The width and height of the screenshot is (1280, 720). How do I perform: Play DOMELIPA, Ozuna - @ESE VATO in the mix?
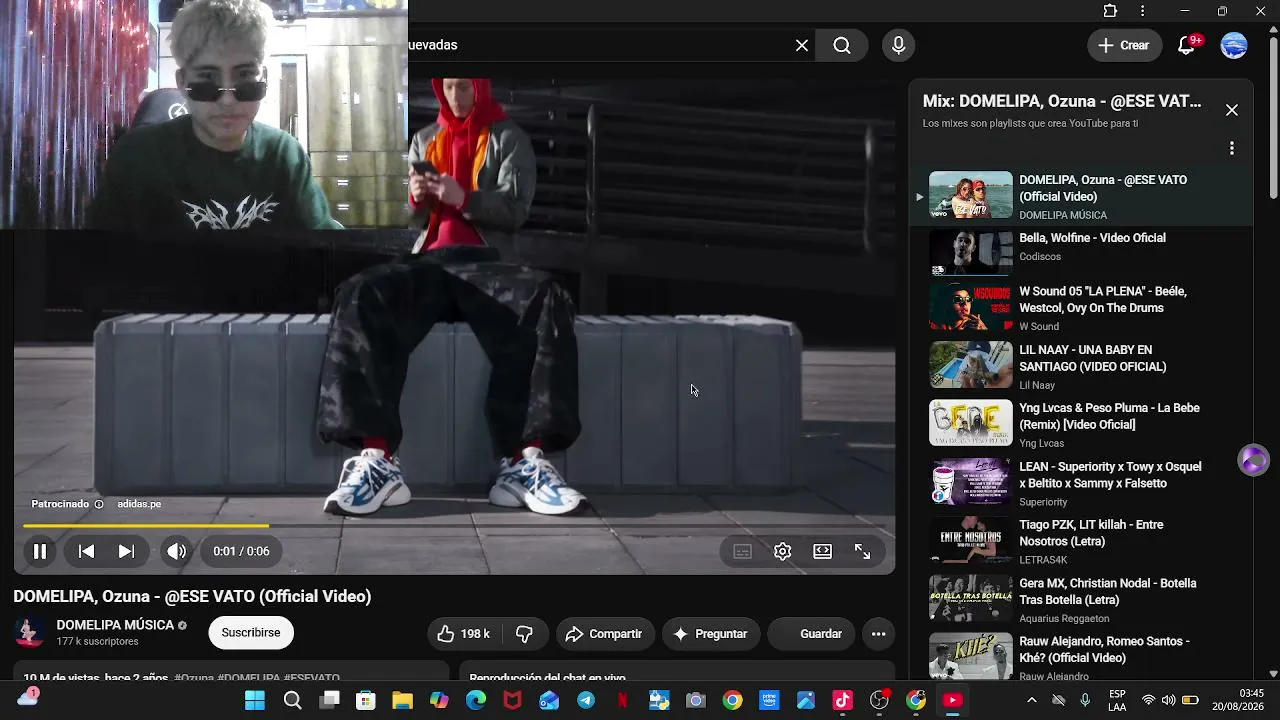coord(1080,196)
